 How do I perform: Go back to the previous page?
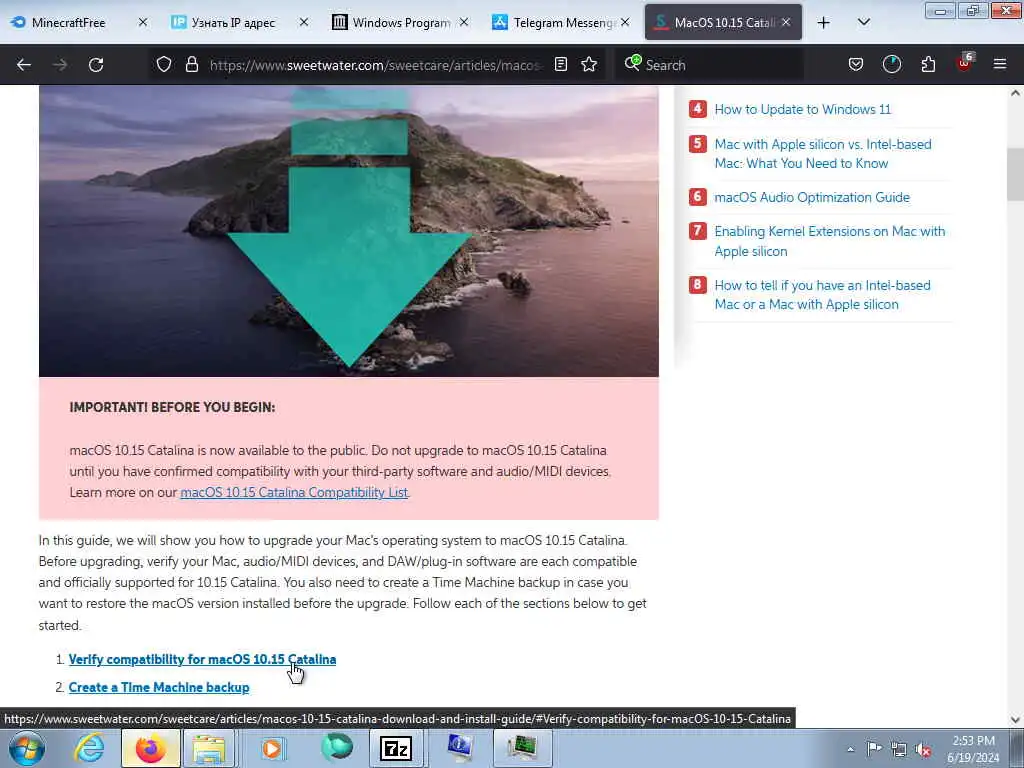24,65
